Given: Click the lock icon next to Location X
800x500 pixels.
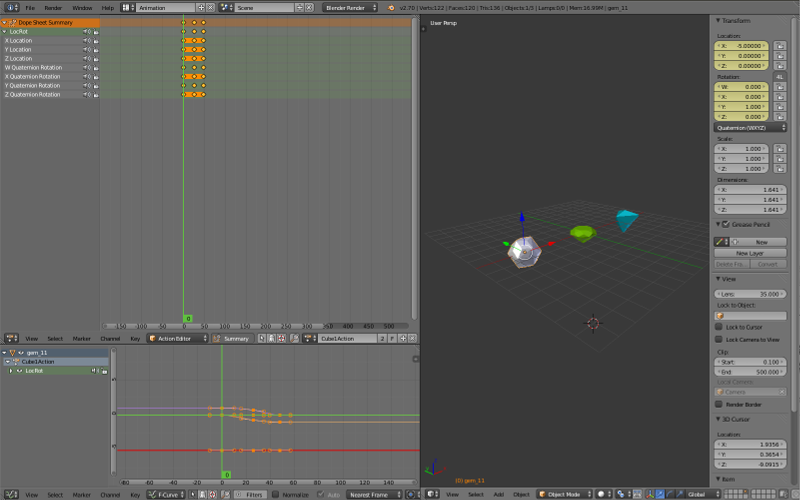Looking at the screenshot, I should tap(779, 46).
